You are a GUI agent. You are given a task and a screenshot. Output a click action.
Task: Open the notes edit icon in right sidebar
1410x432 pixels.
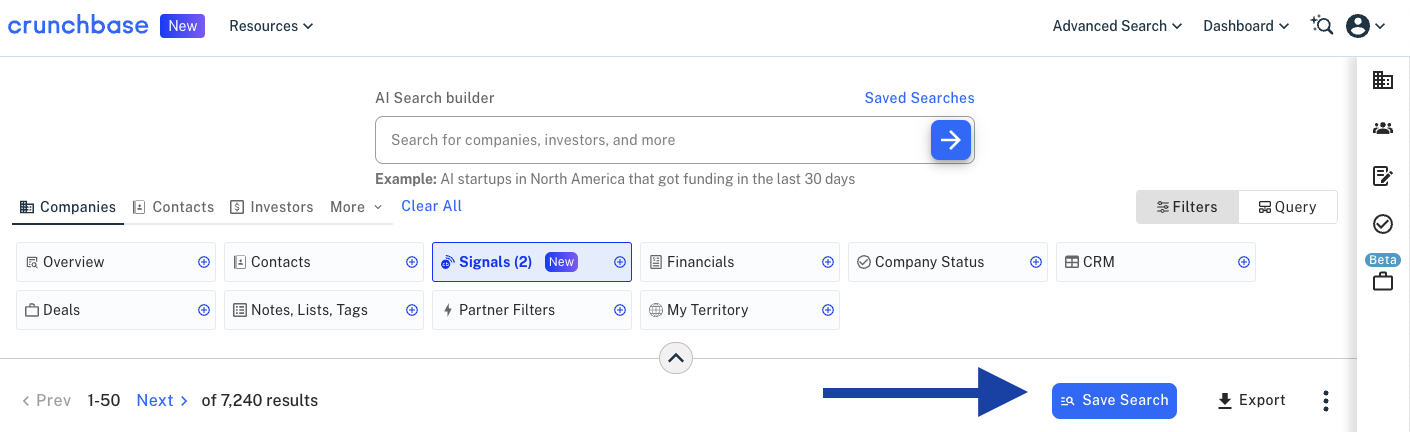tap(1383, 176)
